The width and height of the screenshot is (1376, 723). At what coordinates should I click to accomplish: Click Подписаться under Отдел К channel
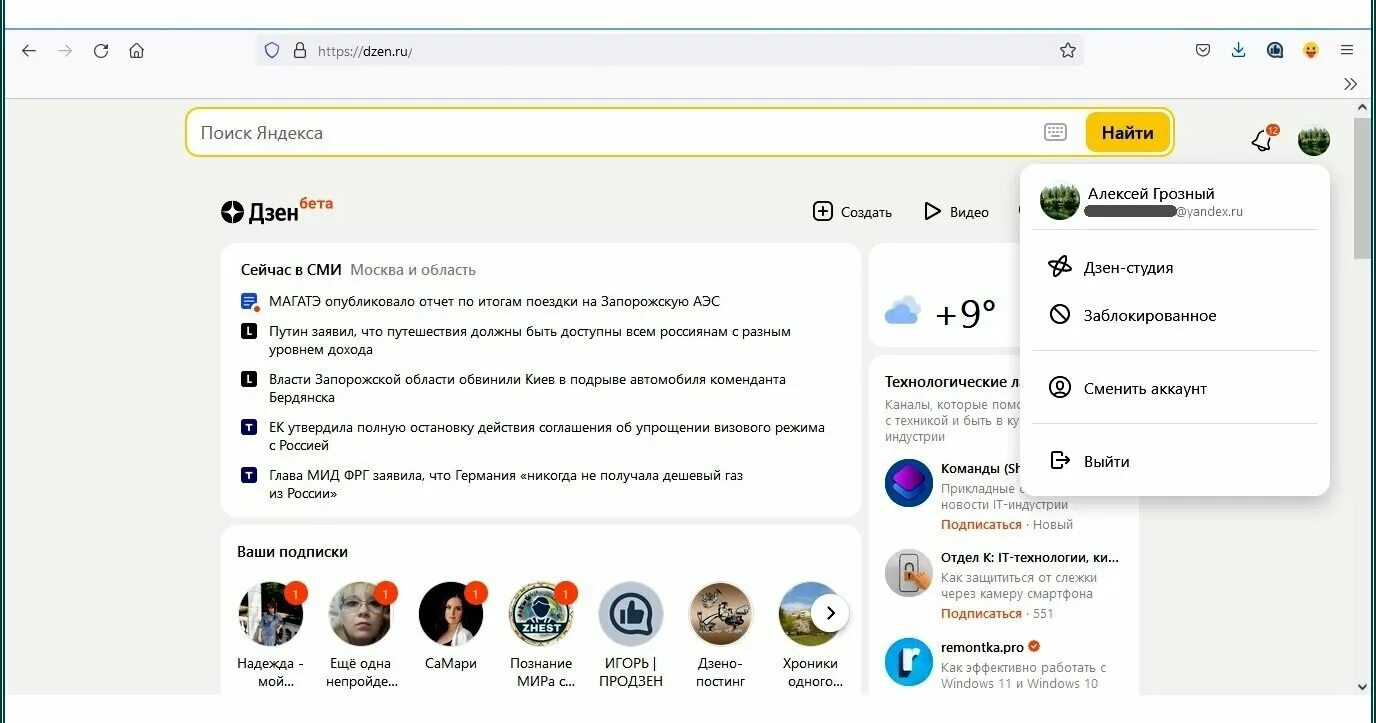pos(981,613)
